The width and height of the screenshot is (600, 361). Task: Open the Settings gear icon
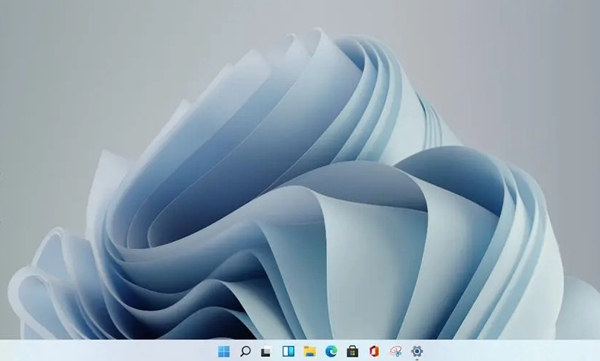(x=417, y=351)
